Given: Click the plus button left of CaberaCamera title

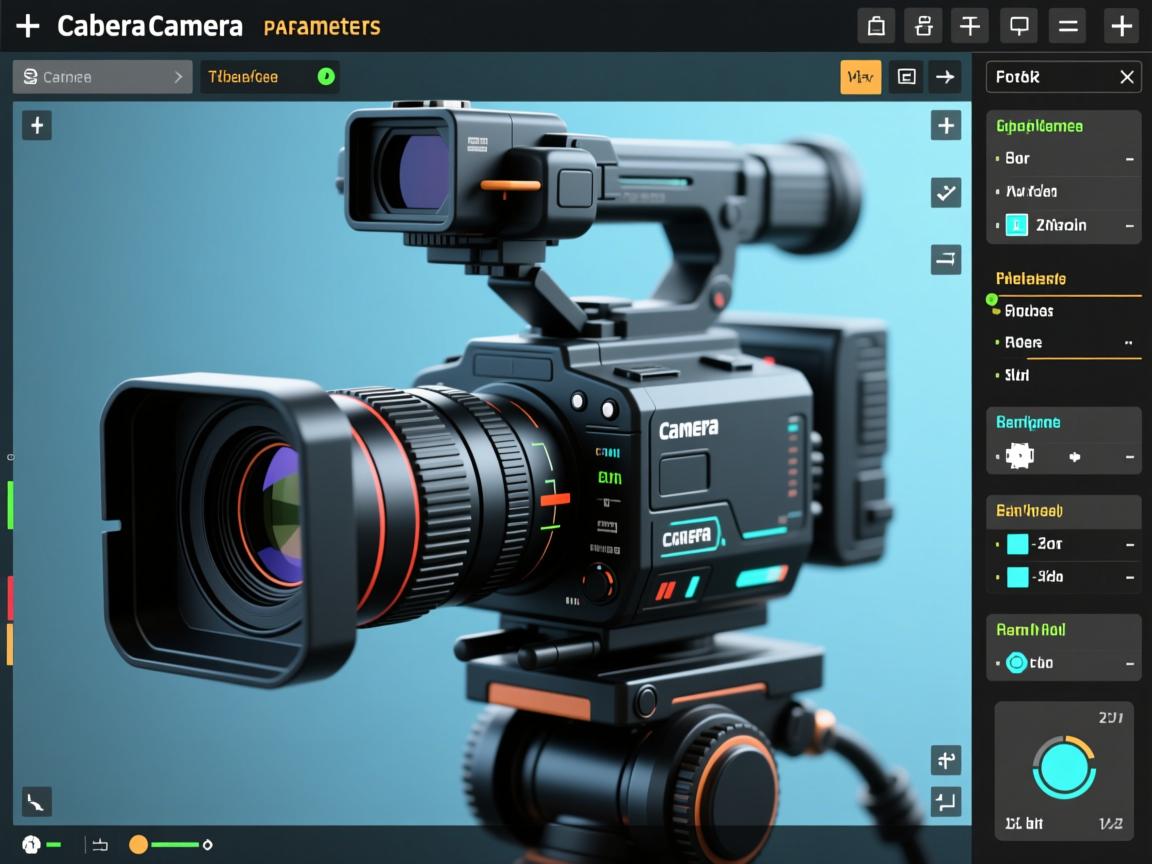Looking at the screenshot, I should point(28,26).
